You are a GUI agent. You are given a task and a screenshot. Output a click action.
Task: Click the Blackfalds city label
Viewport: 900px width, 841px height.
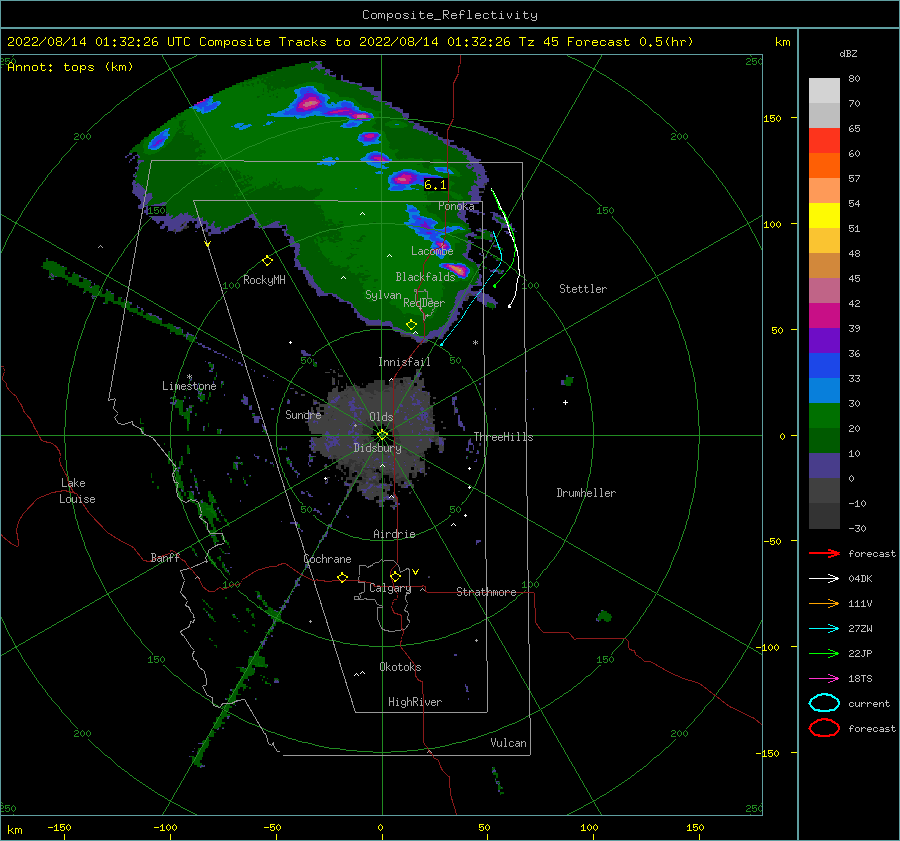click(425, 277)
